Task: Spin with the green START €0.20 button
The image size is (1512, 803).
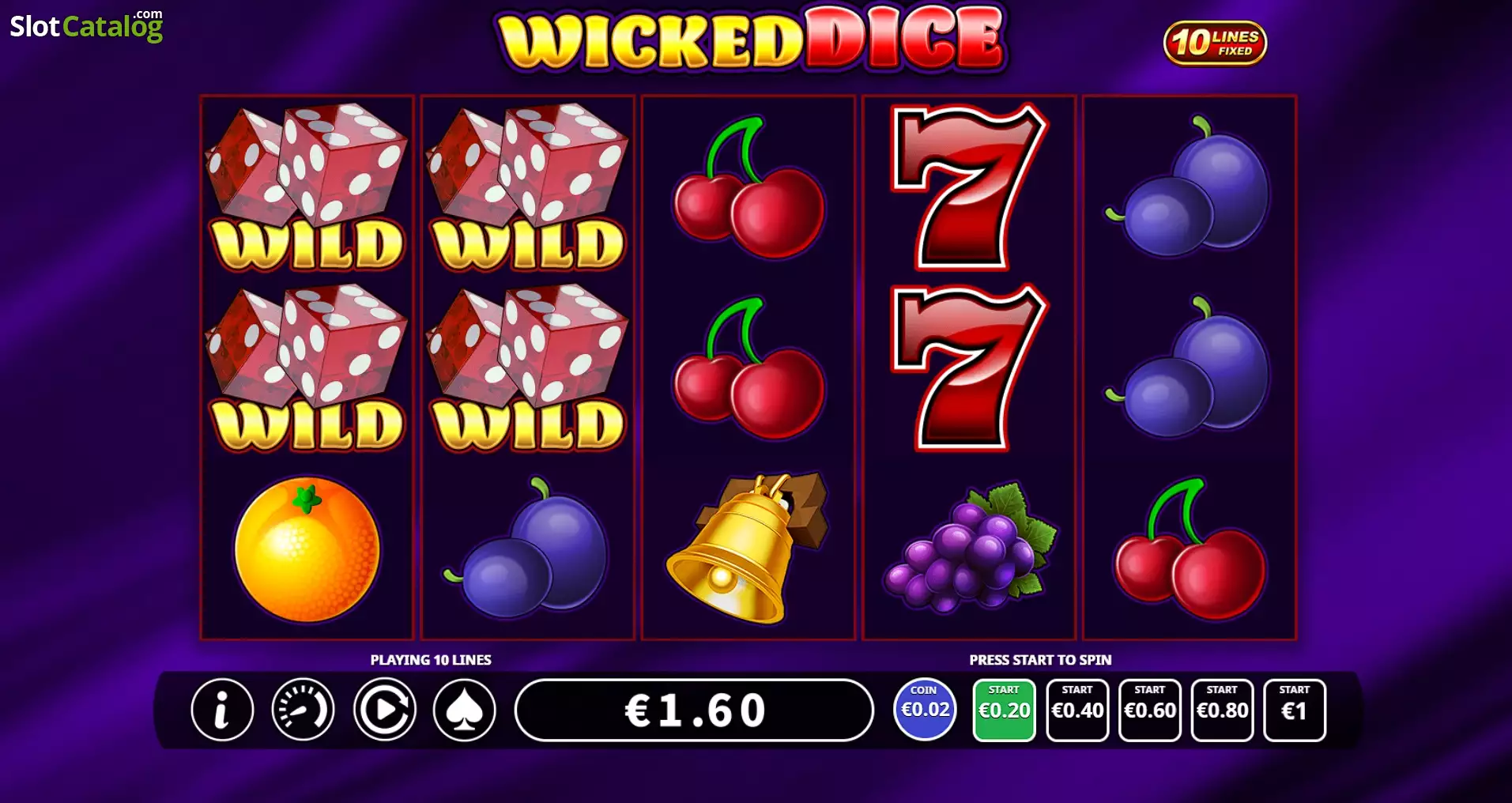Action: (x=1004, y=710)
